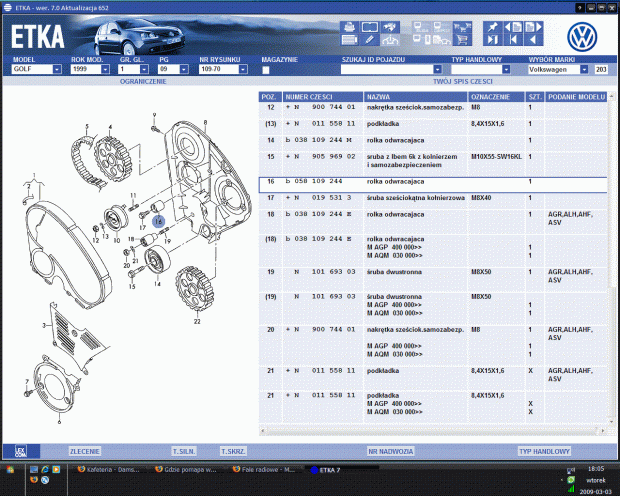
Task: Click the jump-to-first arrow icon
Action: tap(513, 40)
